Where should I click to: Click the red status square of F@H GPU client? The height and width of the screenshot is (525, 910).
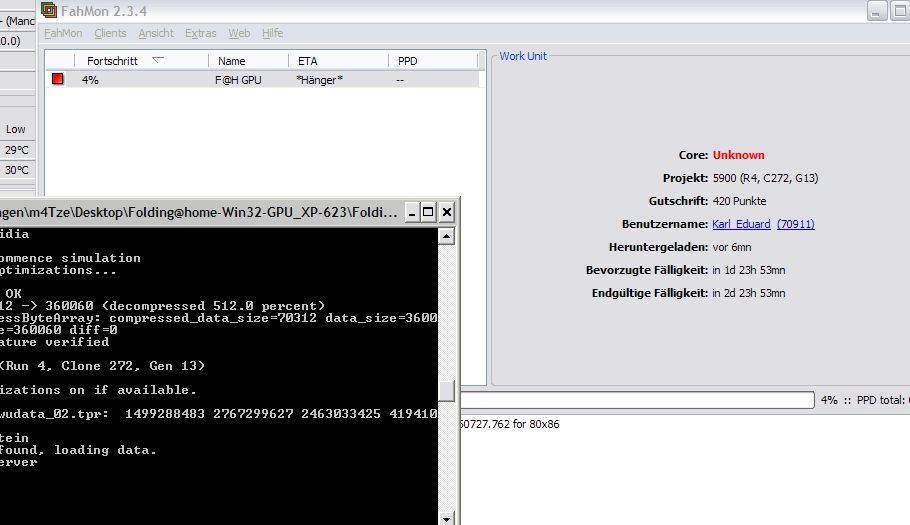tap(57, 78)
